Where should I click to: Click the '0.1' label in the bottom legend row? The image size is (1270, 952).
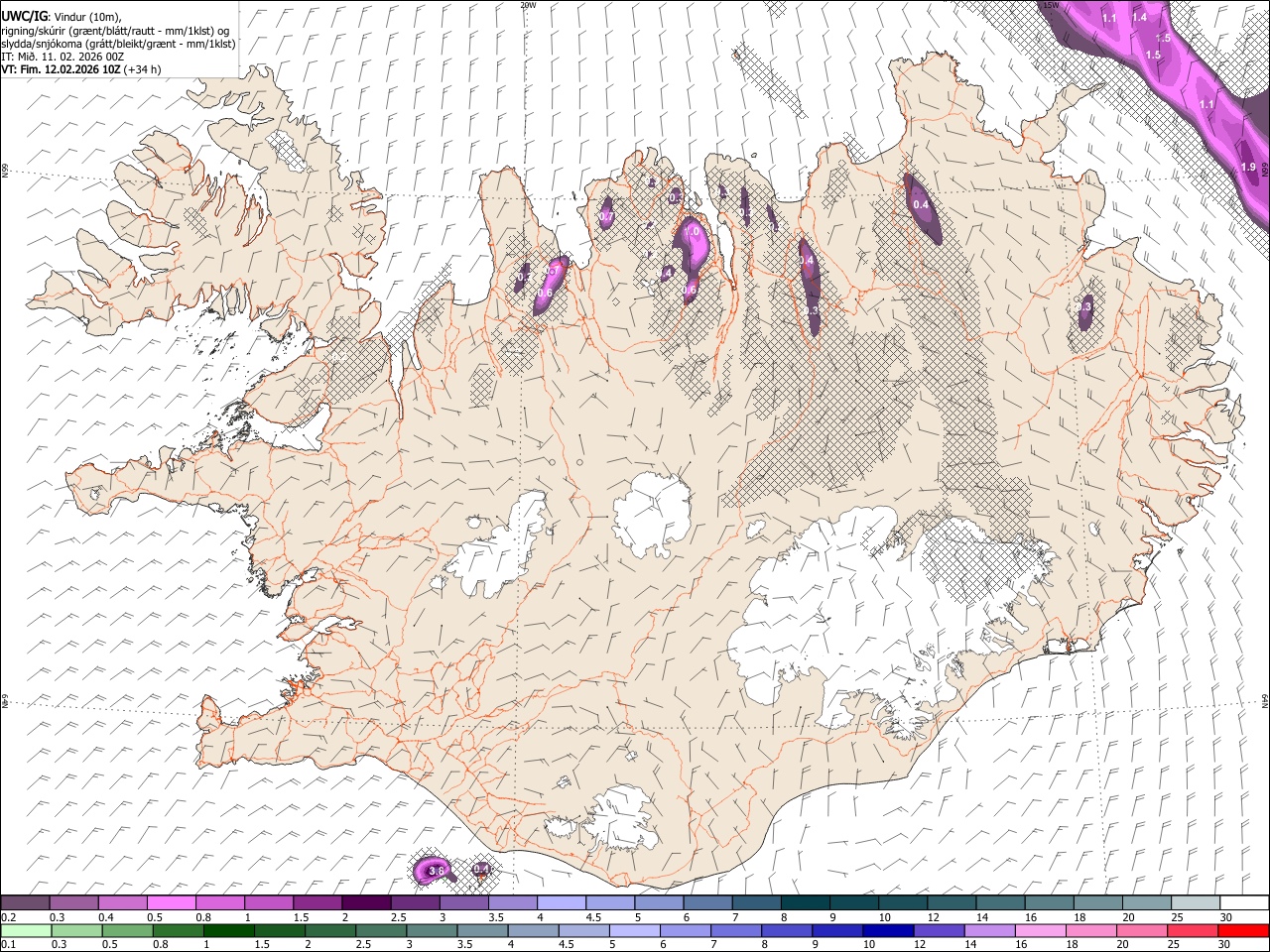pyautogui.click(x=10, y=944)
